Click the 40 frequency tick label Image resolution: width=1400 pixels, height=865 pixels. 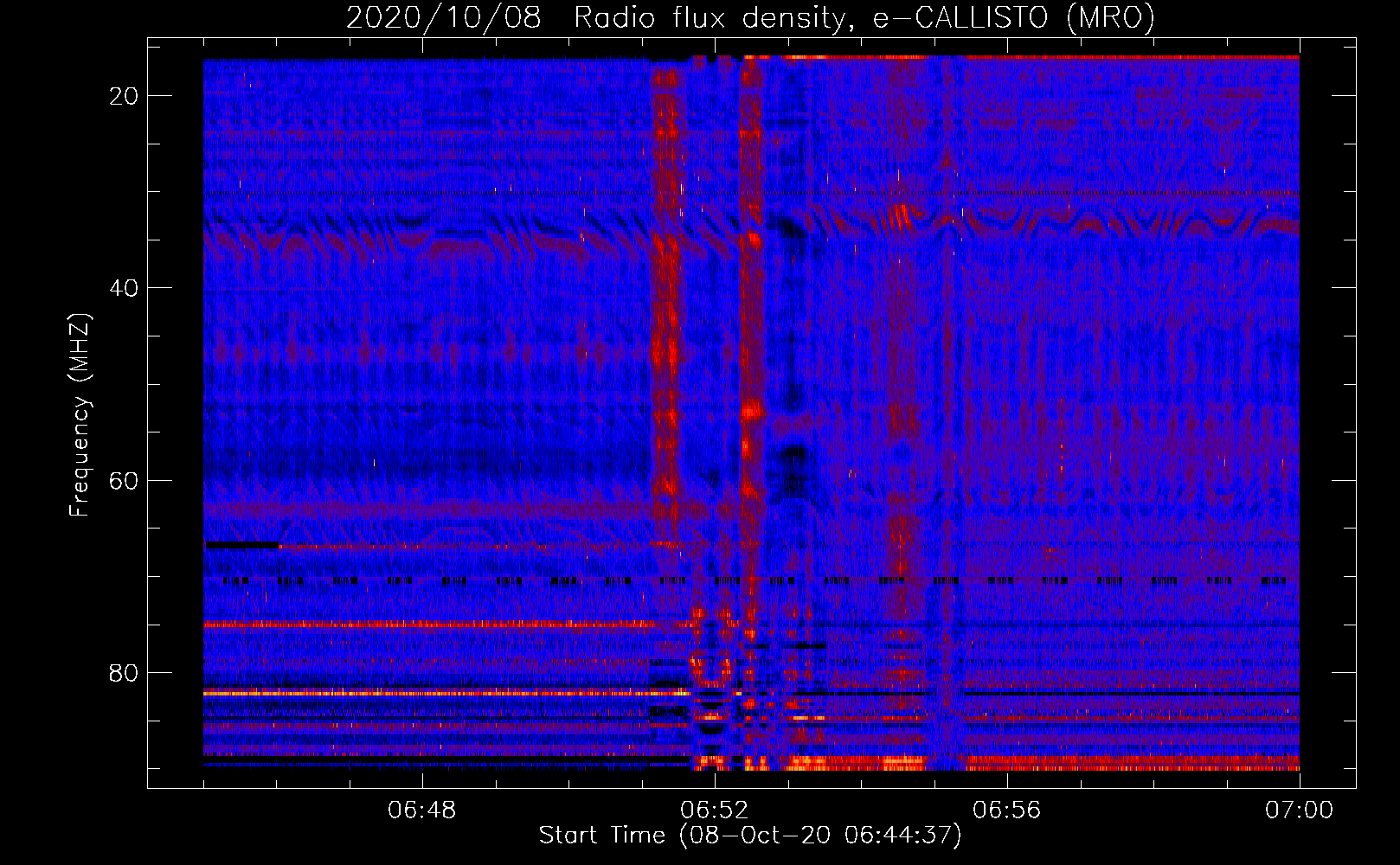tap(125, 288)
